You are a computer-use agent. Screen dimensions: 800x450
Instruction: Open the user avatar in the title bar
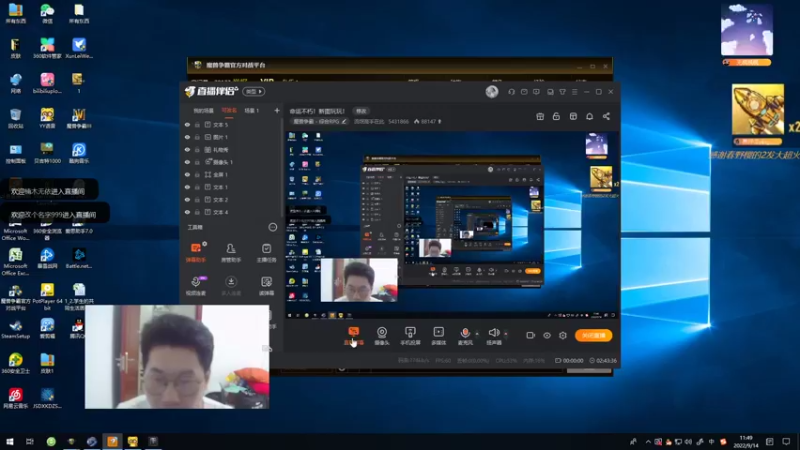tap(492, 91)
